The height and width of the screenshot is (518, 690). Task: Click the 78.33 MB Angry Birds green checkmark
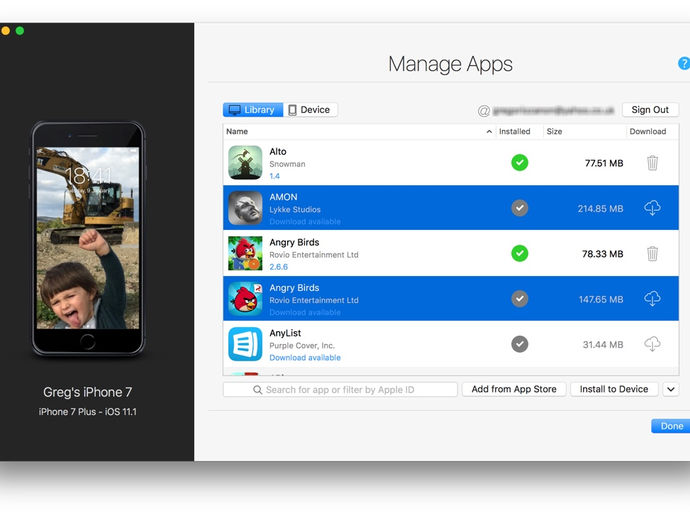(x=519, y=253)
